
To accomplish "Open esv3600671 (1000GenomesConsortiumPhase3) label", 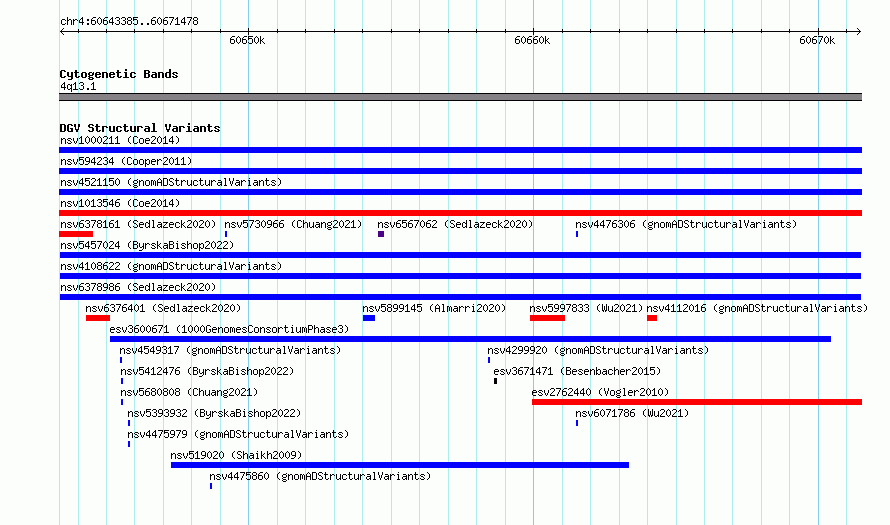I will [x=229, y=329].
